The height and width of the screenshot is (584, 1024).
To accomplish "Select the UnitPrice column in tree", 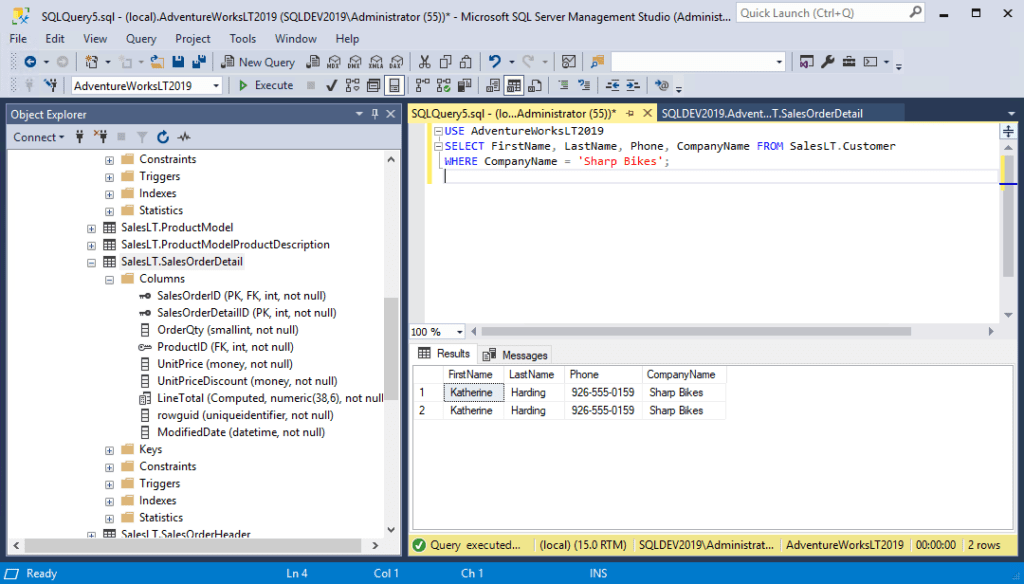I will coord(225,364).
